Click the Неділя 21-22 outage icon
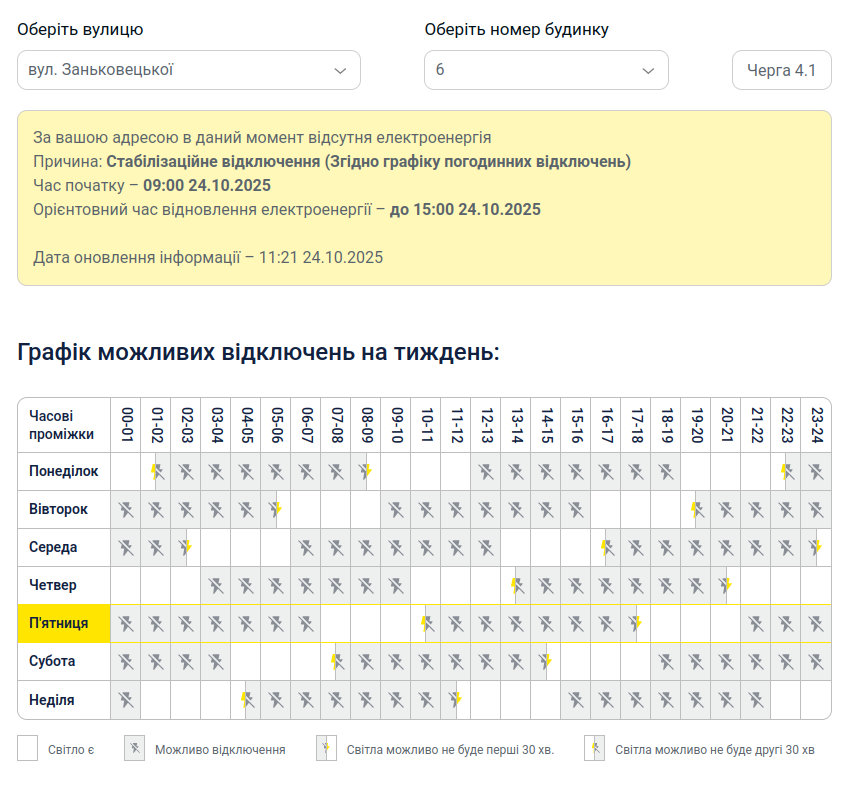This screenshot has width=854, height=788. click(x=756, y=700)
